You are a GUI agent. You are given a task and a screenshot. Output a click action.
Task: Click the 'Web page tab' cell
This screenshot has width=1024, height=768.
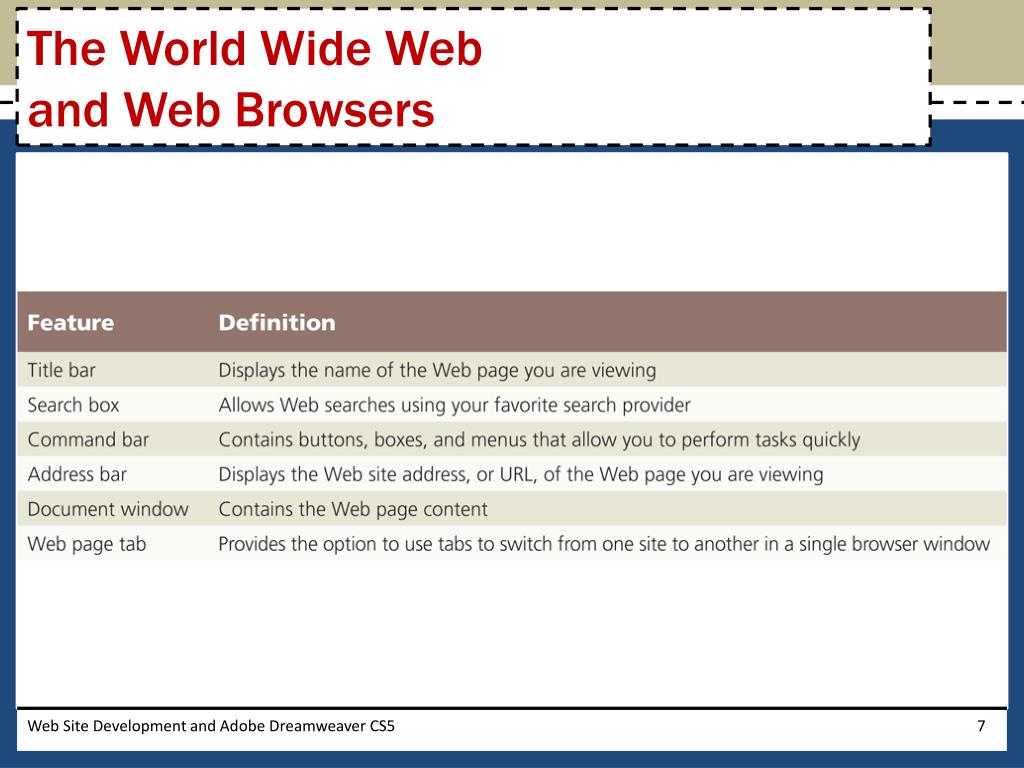click(x=87, y=544)
